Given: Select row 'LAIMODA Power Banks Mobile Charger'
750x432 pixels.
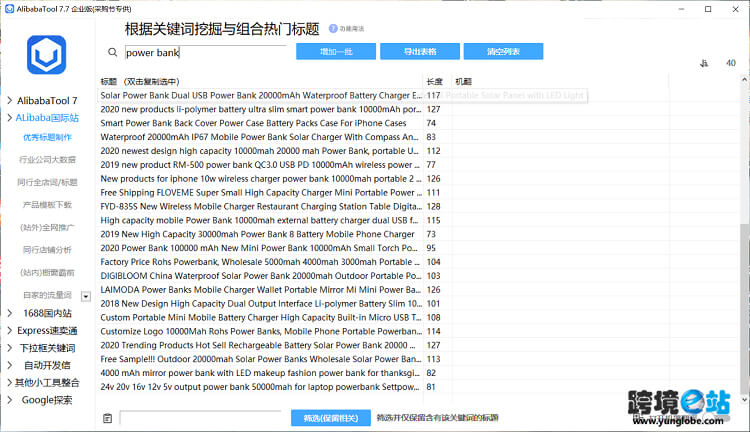Looking at the screenshot, I should (x=261, y=289).
